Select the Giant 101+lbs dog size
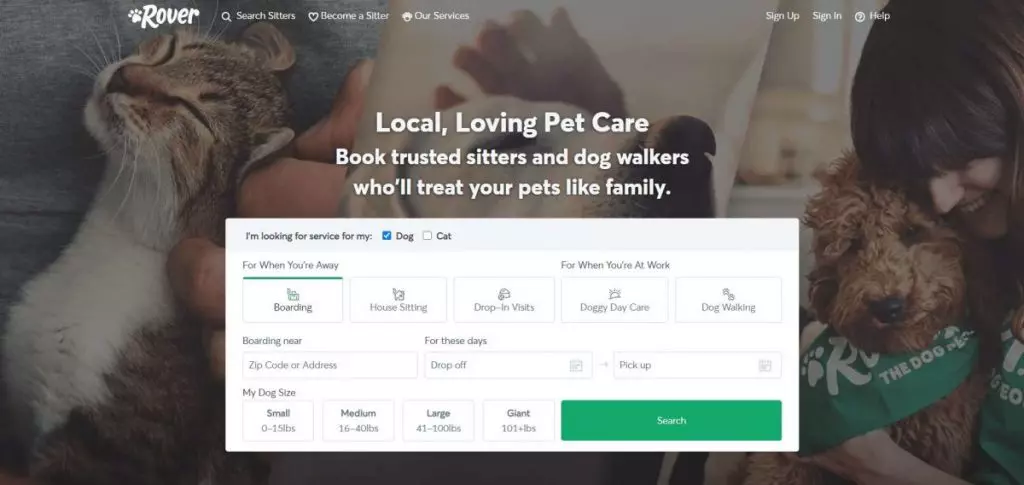Image resolution: width=1024 pixels, height=485 pixels. 519,420
